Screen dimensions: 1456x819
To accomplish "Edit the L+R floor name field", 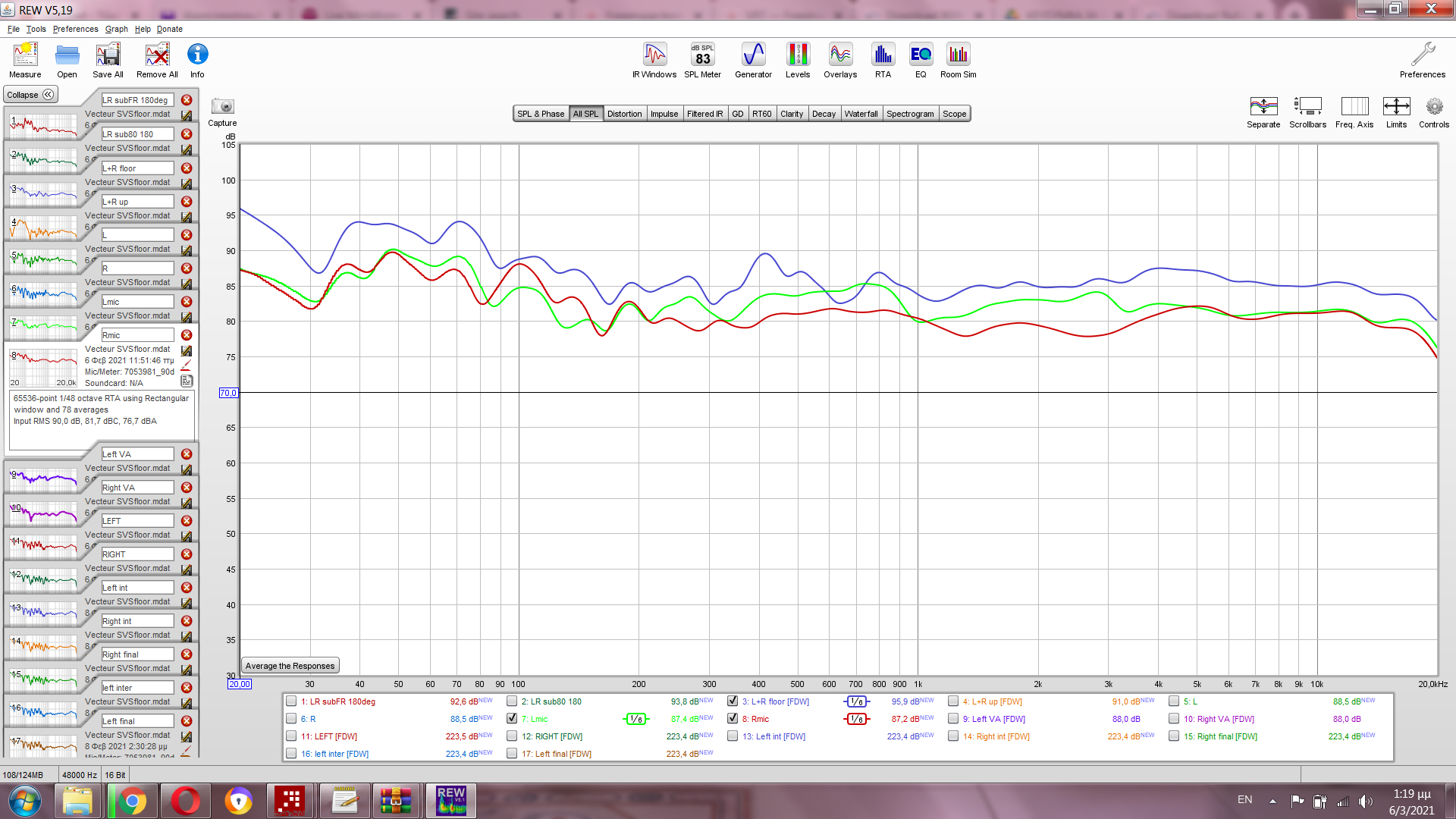I will click(138, 168).
